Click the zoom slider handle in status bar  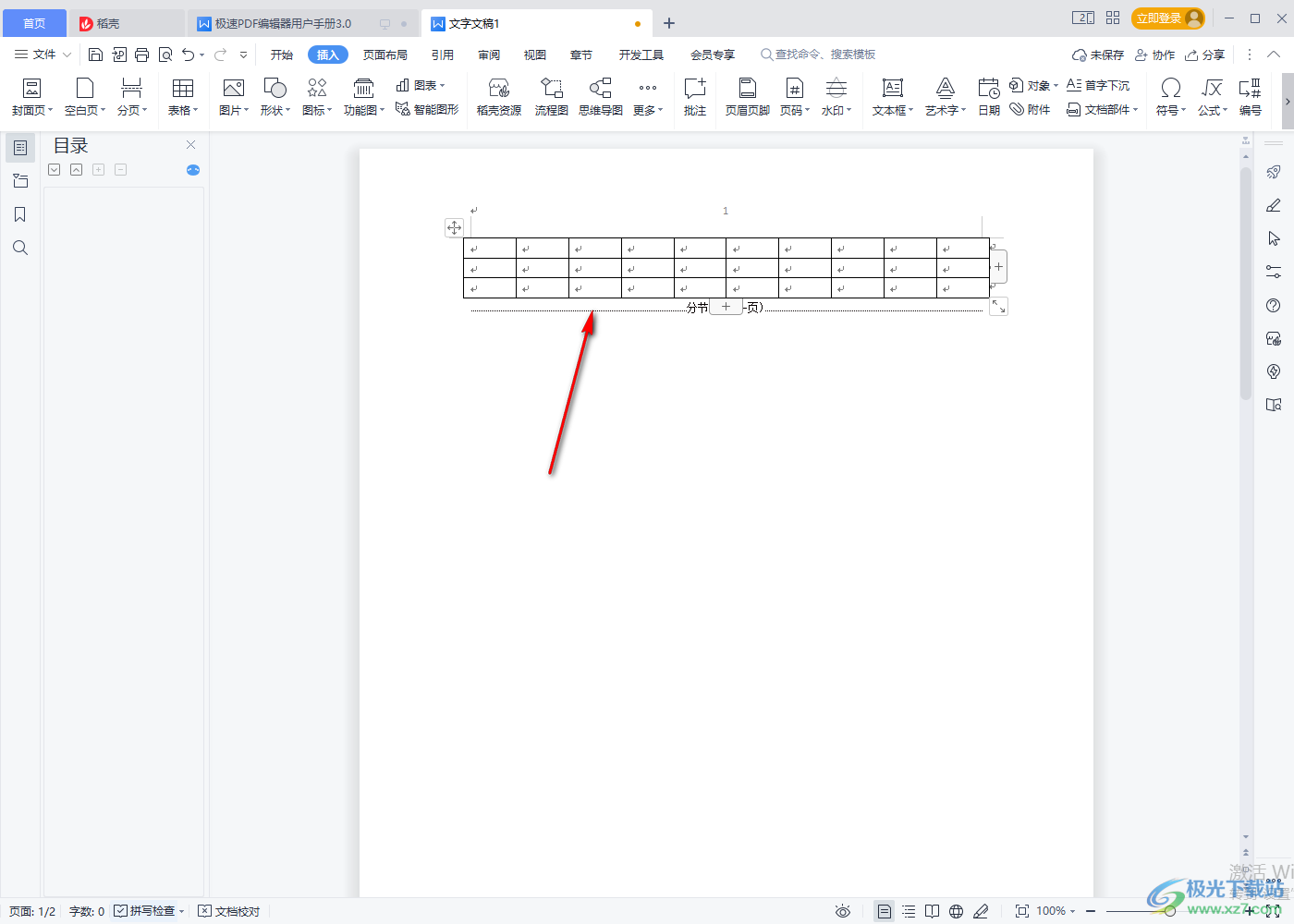(x=1170, y=911)
